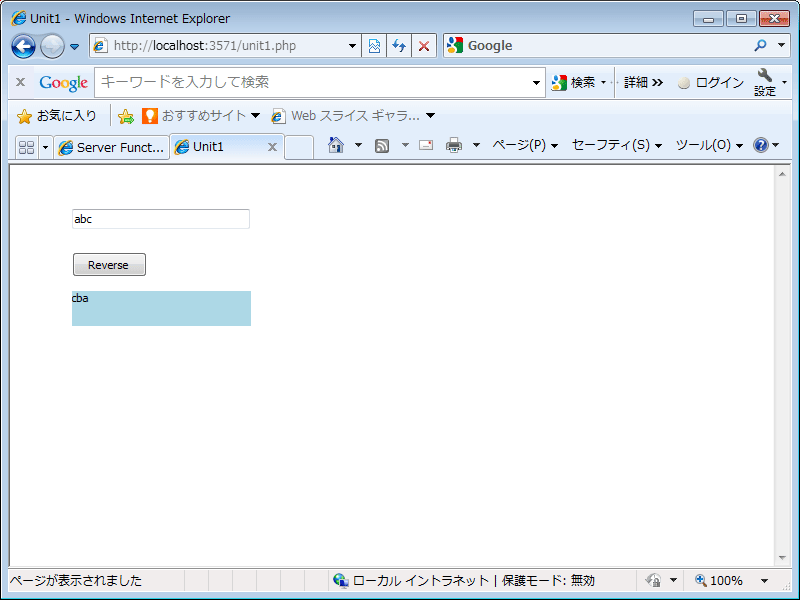Click 100% zoom level button
800x600 pixels.
coord(718,581)
